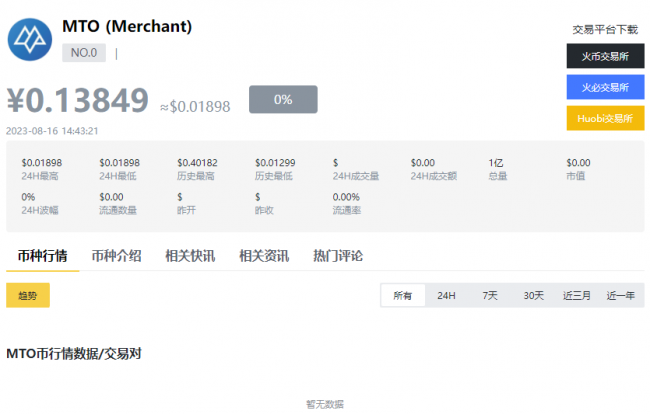Click the 交易平台下载 heading
This screenshot has width=650, height=414.
605,30
